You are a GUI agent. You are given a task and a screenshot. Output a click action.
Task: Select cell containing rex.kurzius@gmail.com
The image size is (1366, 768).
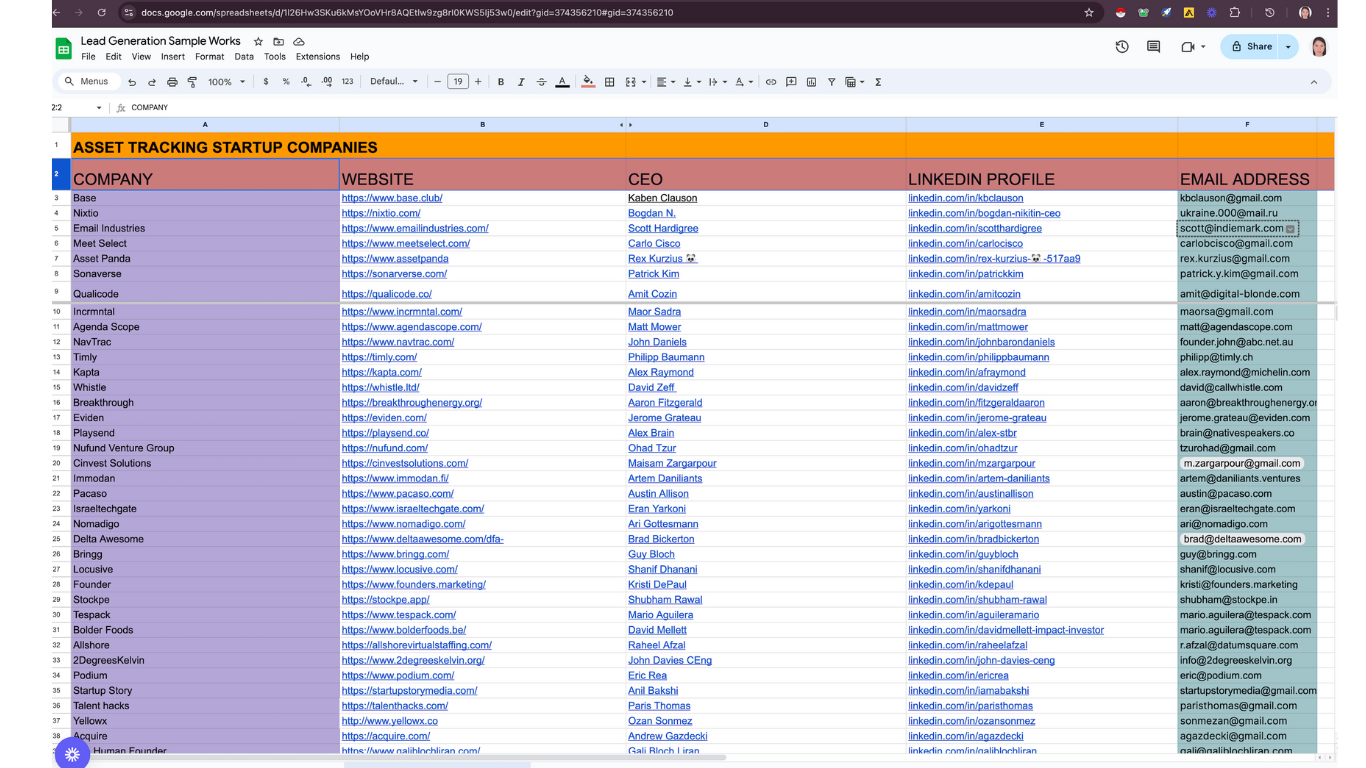1247,258
